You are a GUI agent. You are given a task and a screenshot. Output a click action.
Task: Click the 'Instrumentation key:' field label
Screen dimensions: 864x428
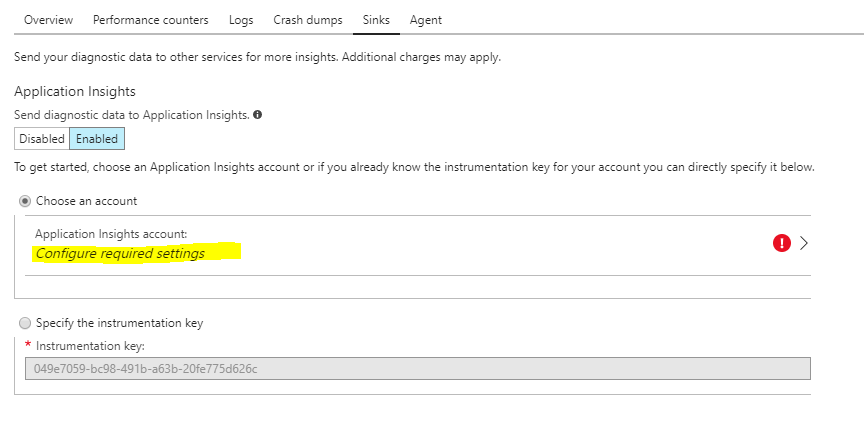[91, 346]
